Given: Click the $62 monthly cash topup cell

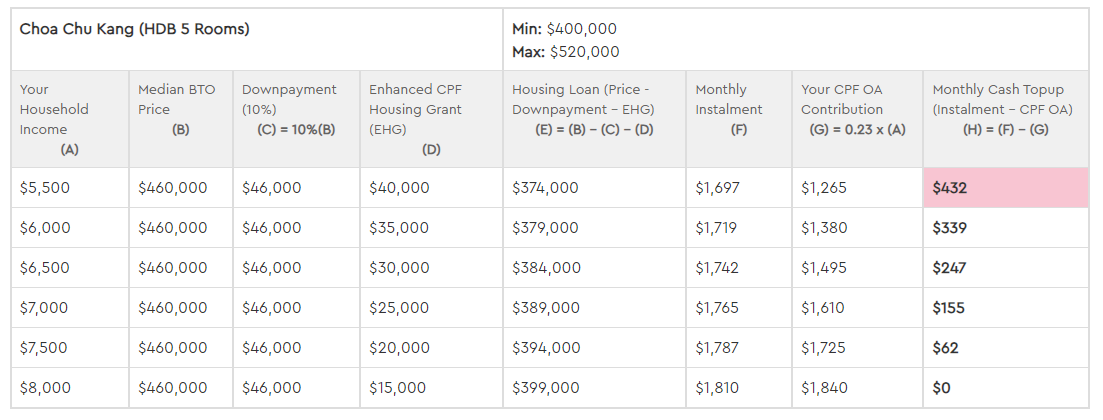Looking at the screenshot, I should click(x=1006, y=348).
